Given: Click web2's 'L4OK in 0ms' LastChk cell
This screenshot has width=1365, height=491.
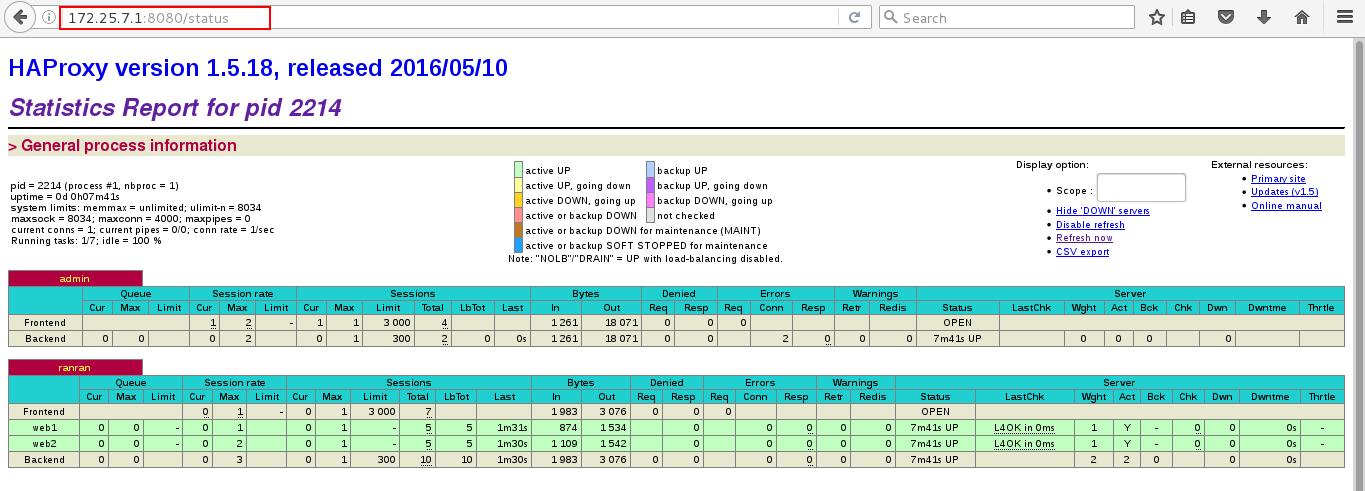Looking at the screenshot, I should click(x=1024, y=443).
